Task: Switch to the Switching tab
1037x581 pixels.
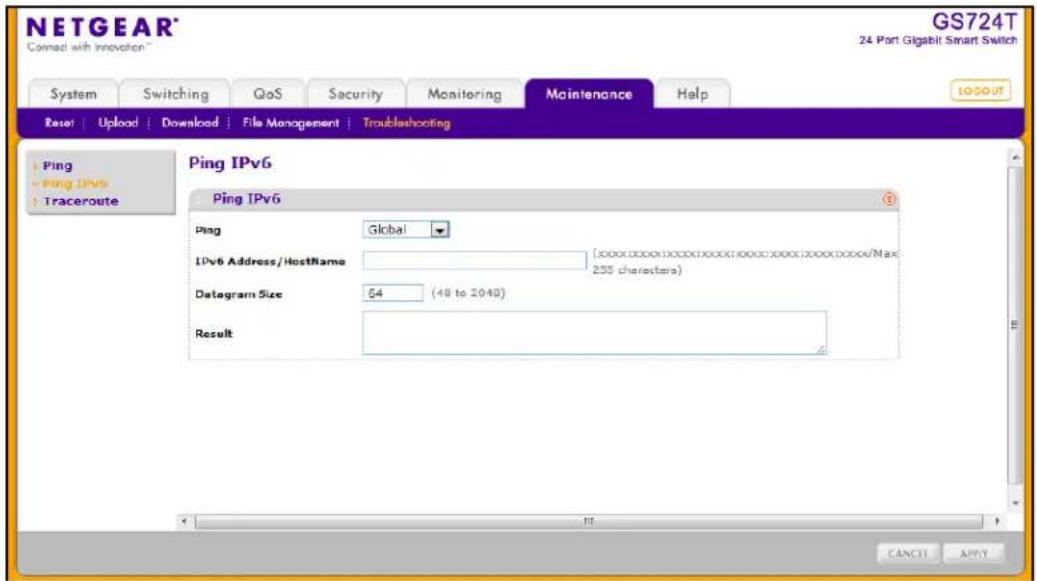Action: click(x=176, y=94)
